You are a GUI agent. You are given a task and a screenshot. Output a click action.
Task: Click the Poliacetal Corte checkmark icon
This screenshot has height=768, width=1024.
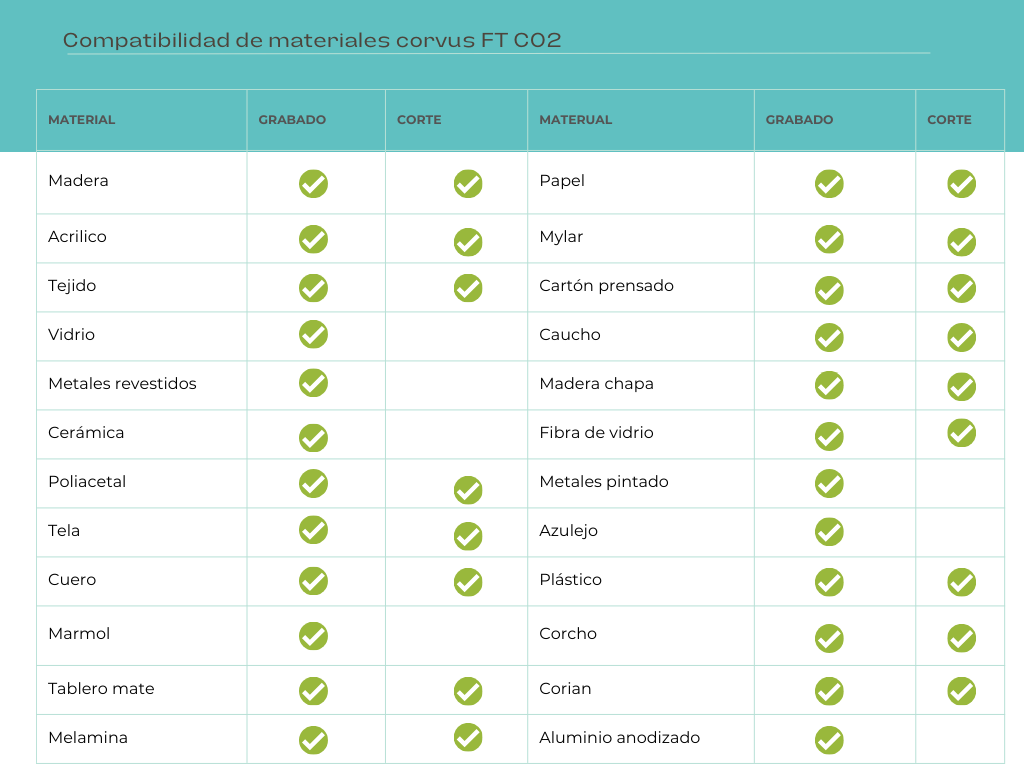468,490
